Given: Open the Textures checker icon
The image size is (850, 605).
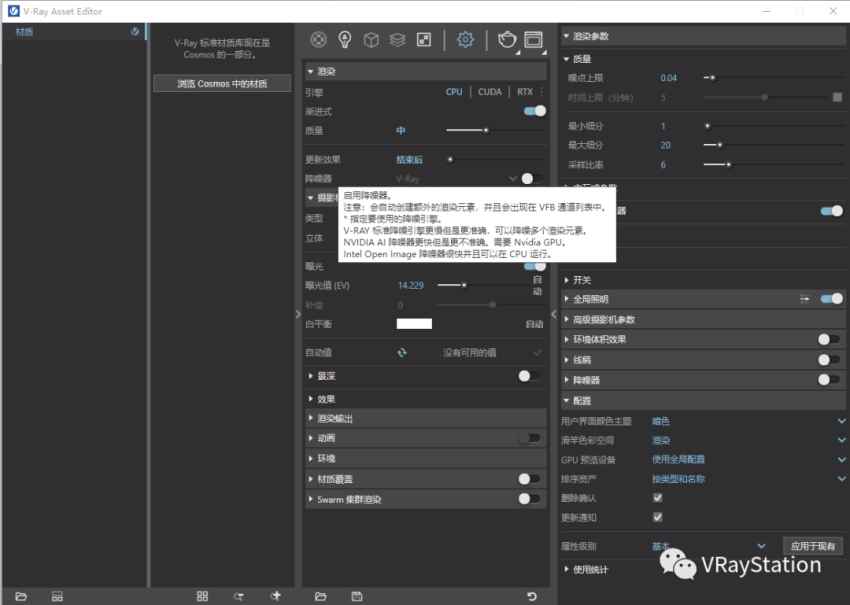Looking at the screenshot, I should 423,40.
